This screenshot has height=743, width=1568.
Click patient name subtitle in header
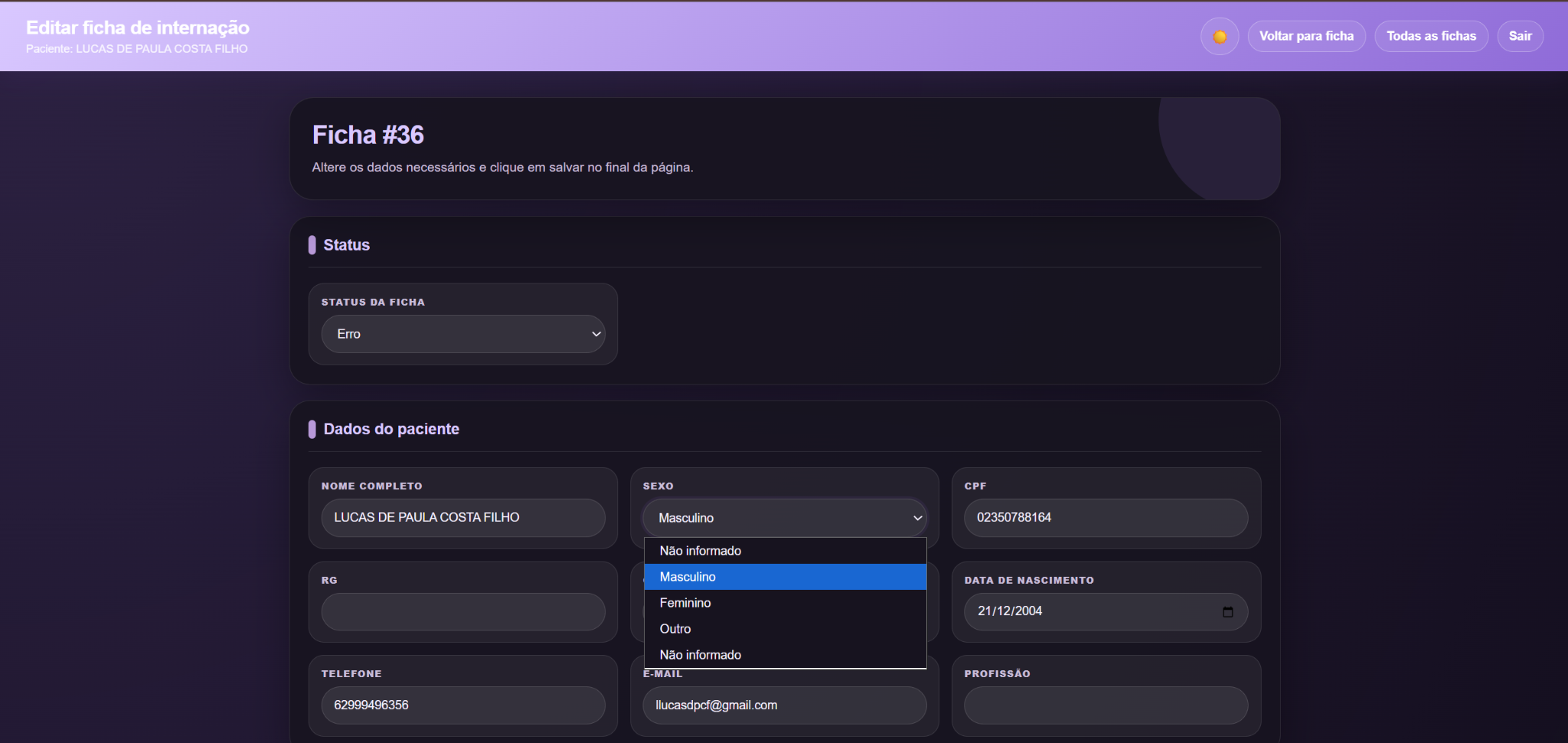click(137, 48)
